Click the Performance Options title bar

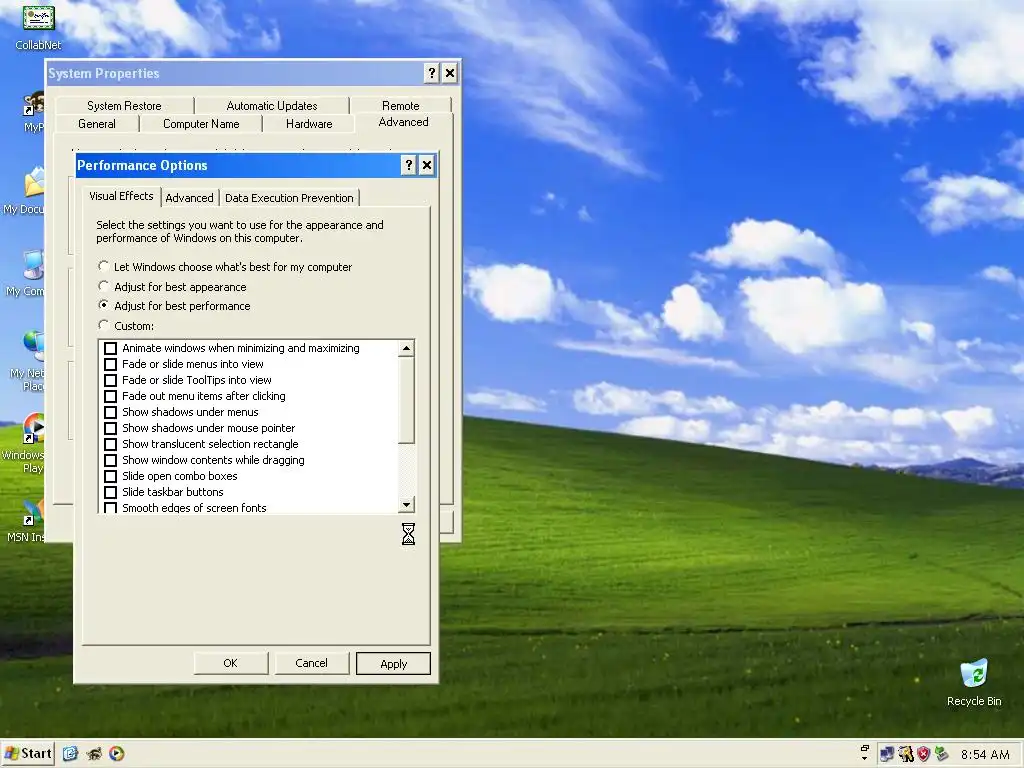[x=238, y=165]
